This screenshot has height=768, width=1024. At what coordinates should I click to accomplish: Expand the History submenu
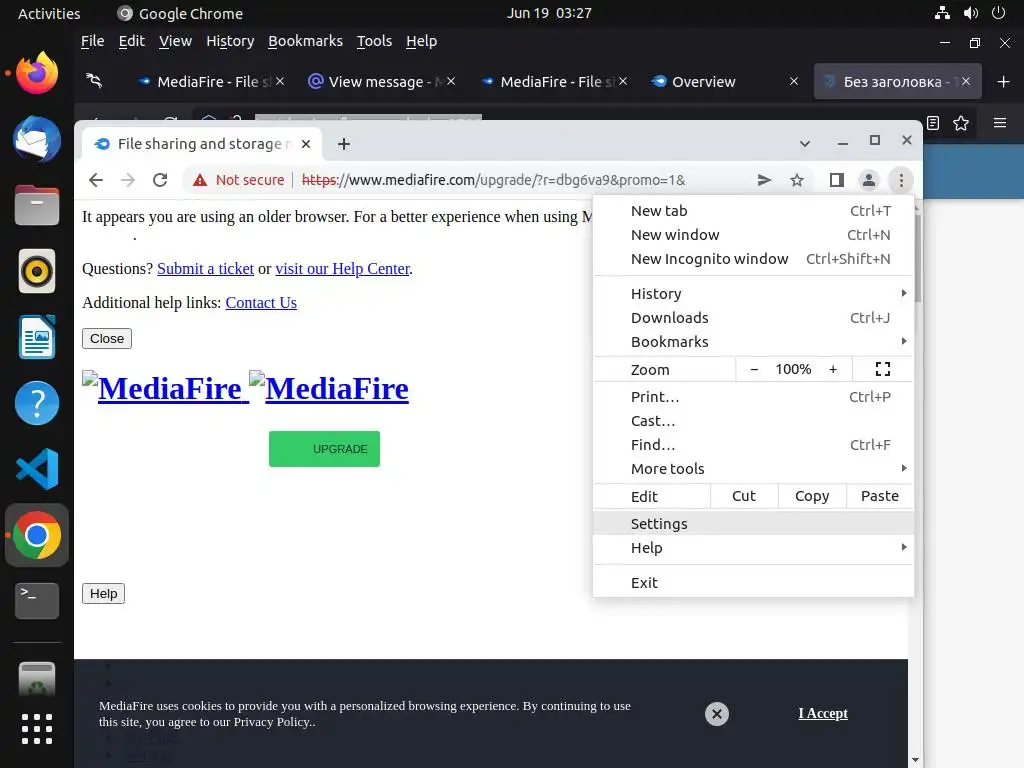(x=753, y=294)
